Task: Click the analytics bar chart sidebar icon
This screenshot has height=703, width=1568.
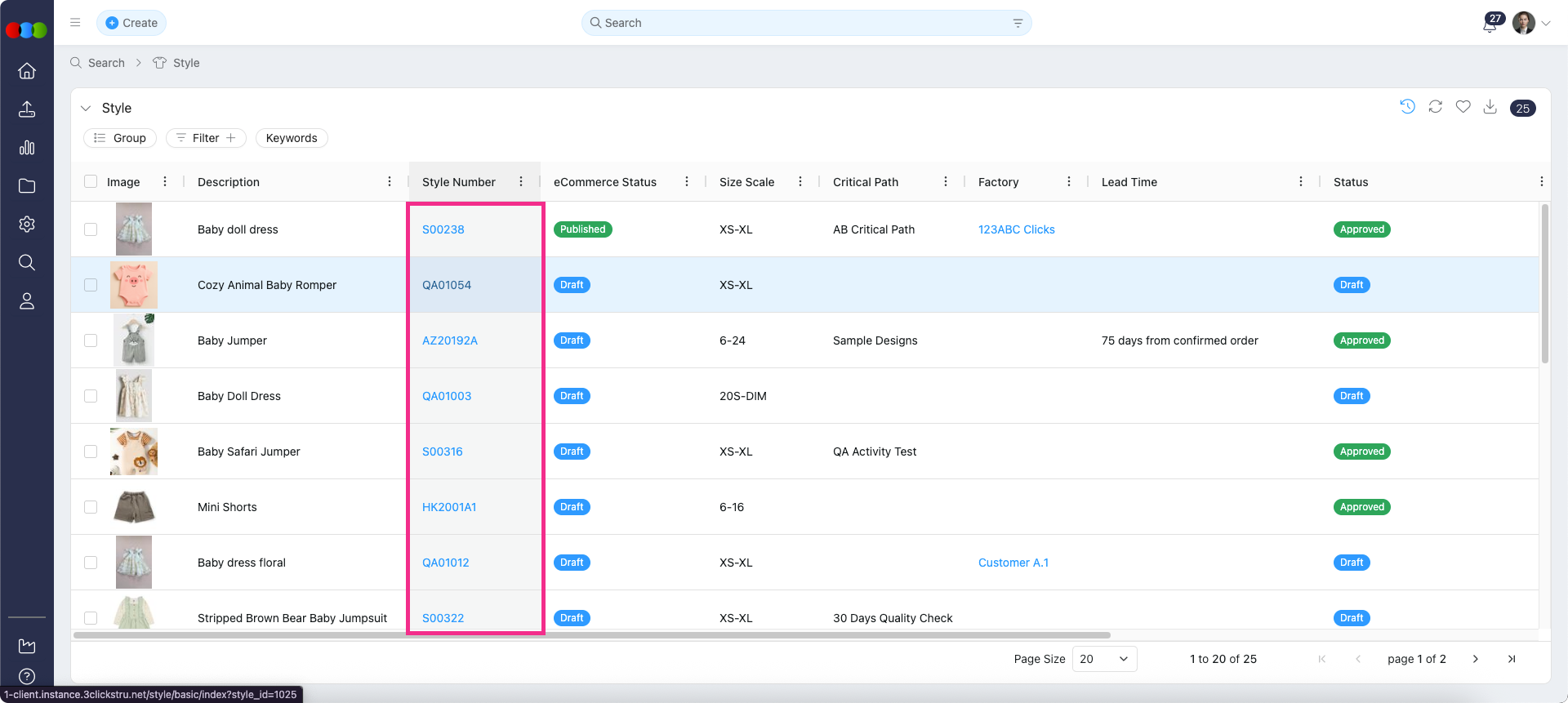Action: tap(27, 148)
